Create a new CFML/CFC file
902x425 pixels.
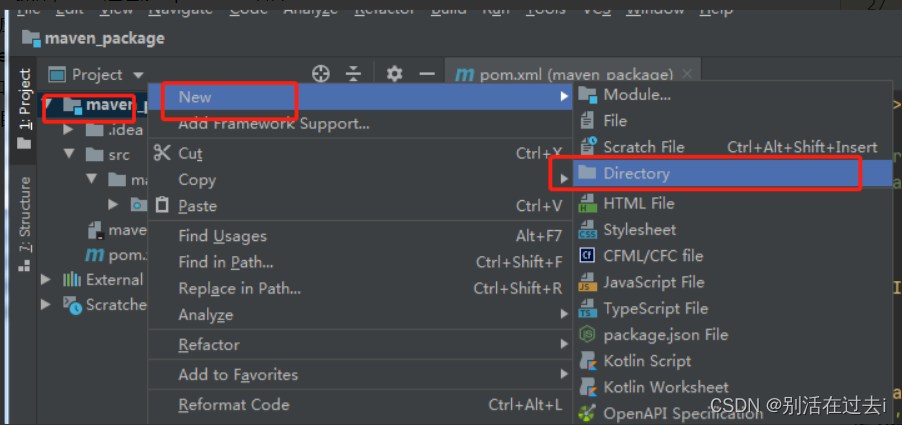732,255
